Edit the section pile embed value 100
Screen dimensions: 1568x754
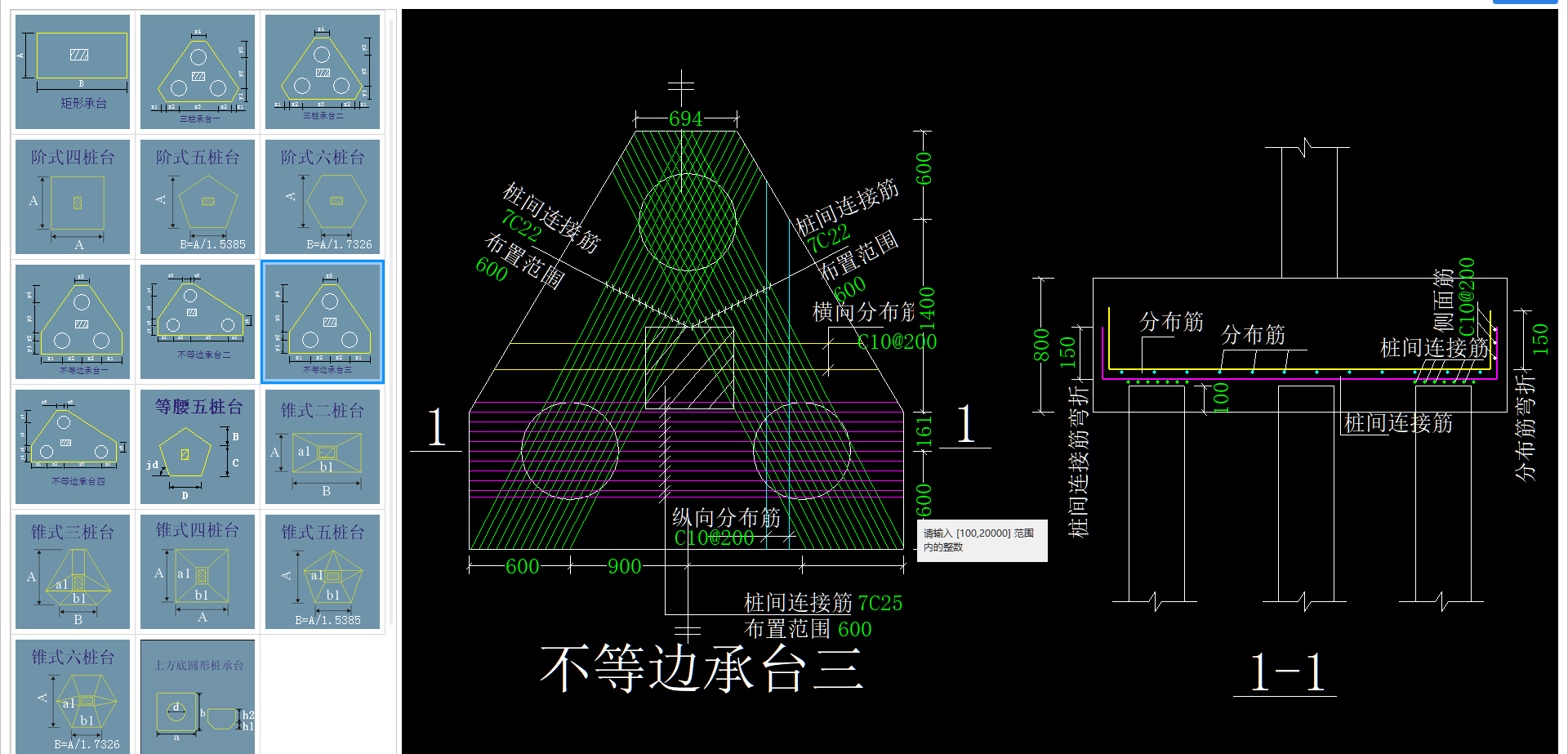(1221, 398)
